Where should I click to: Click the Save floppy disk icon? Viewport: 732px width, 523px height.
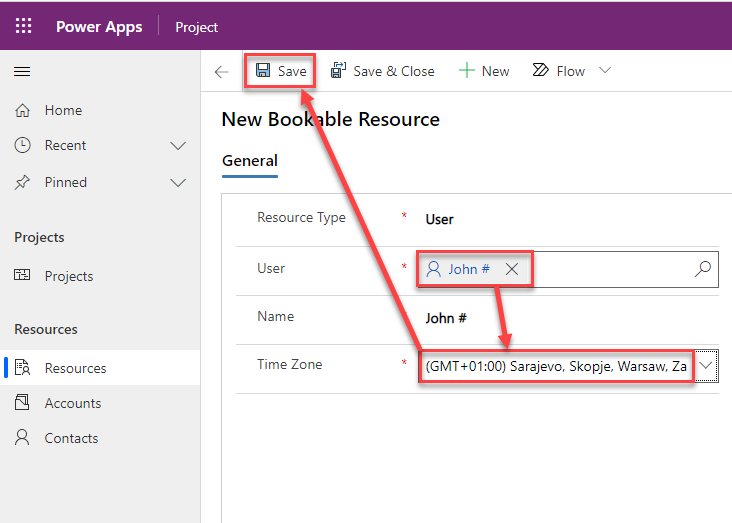[263, 71]
